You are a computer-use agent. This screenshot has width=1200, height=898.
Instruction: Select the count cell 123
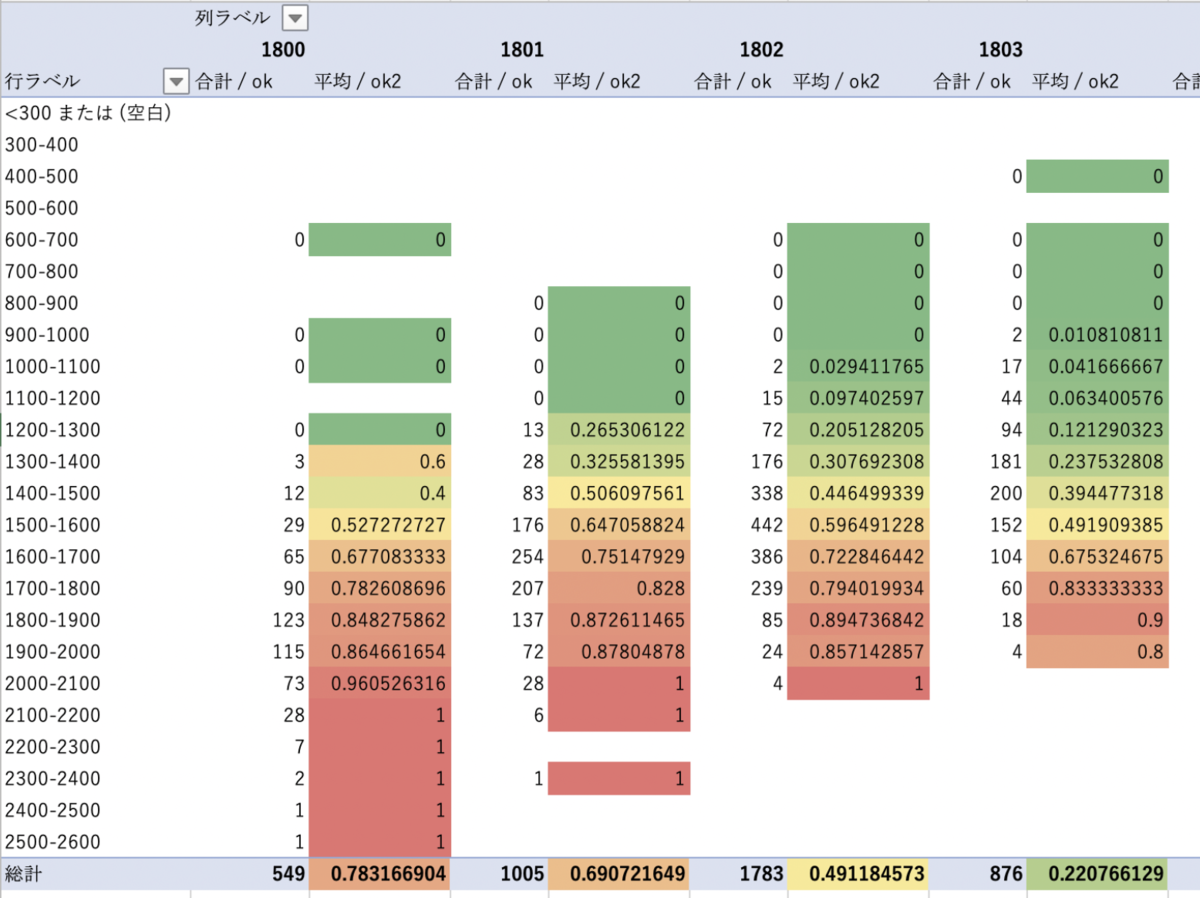point(288,620)
